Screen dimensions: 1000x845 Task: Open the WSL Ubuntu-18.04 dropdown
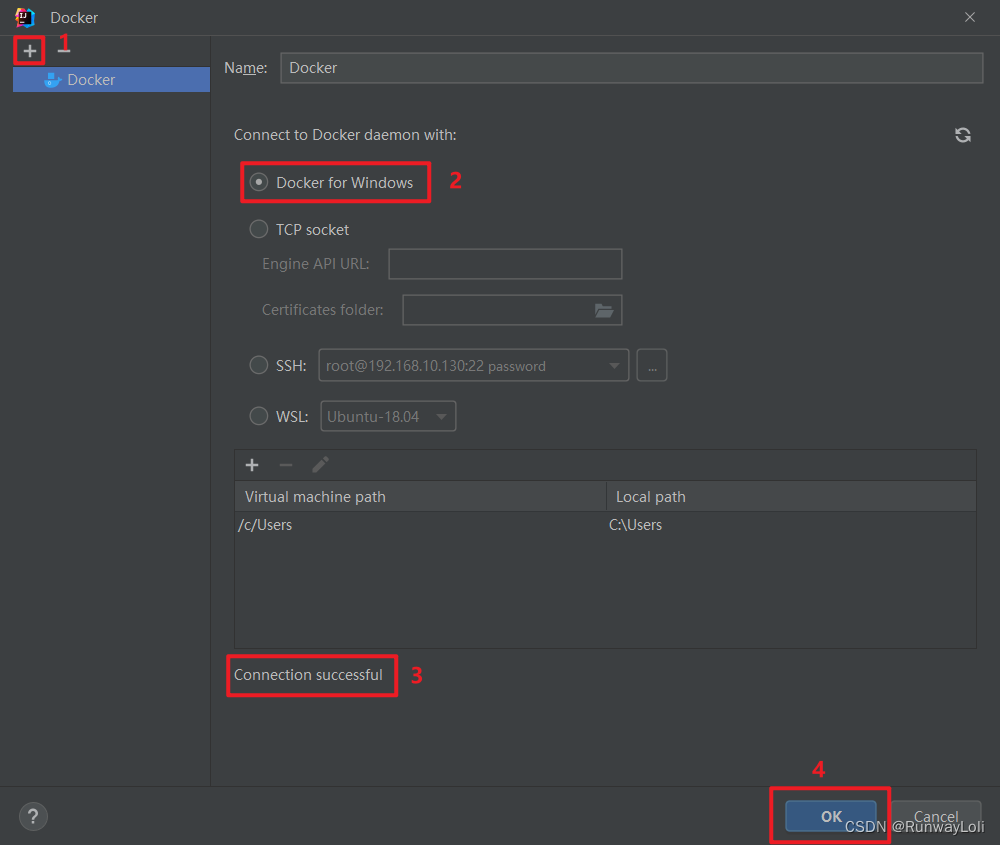tap(388, 416)
